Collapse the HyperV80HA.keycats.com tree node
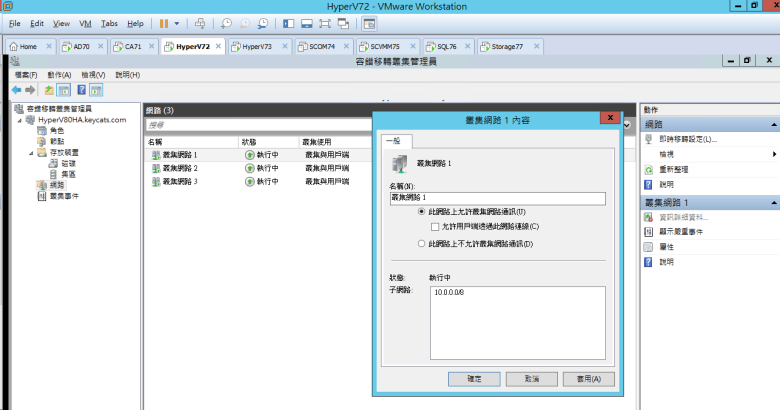 pyautogui.click(x=18, y=120)
